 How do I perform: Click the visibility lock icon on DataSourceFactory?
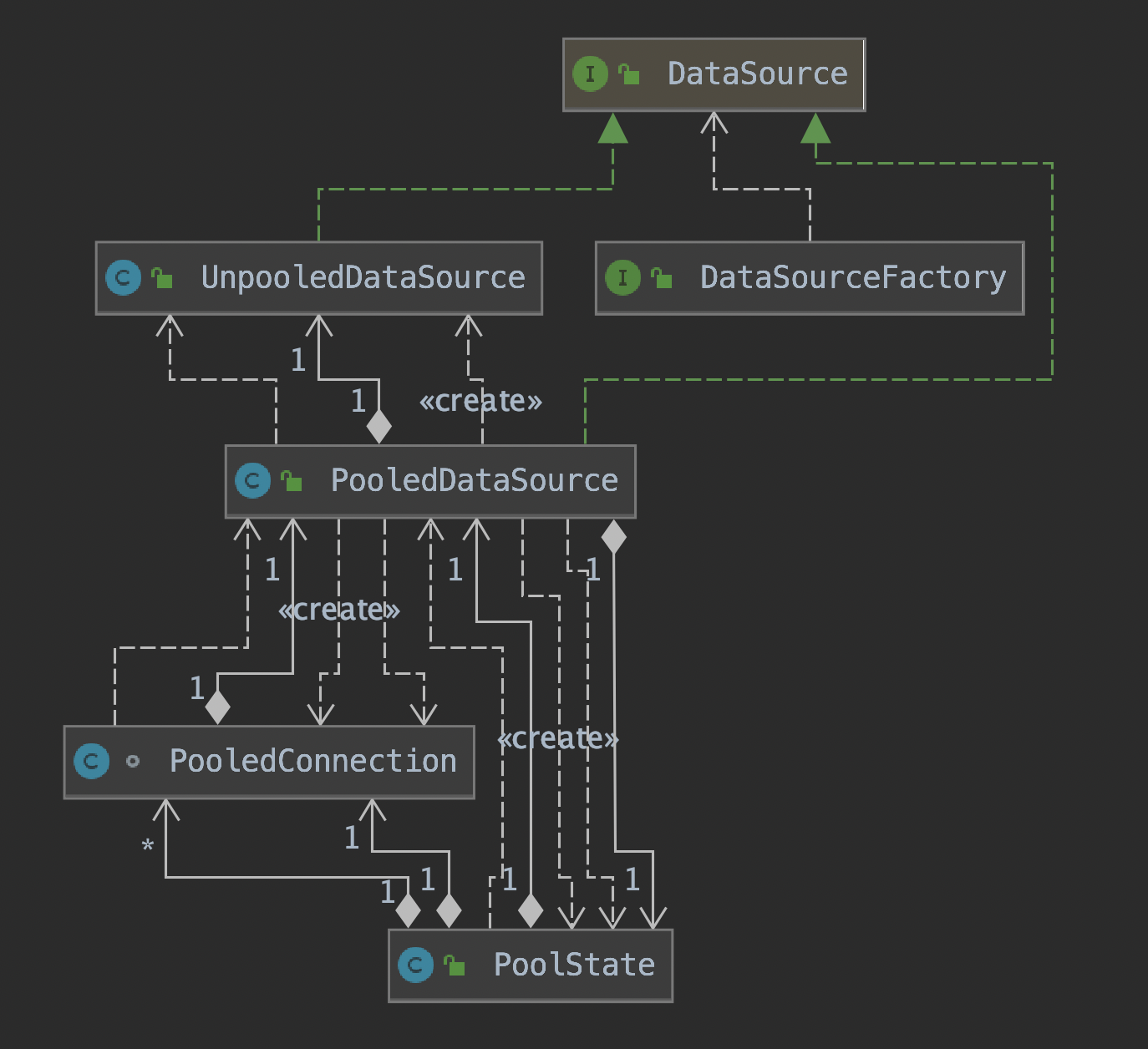coord(662,277)
